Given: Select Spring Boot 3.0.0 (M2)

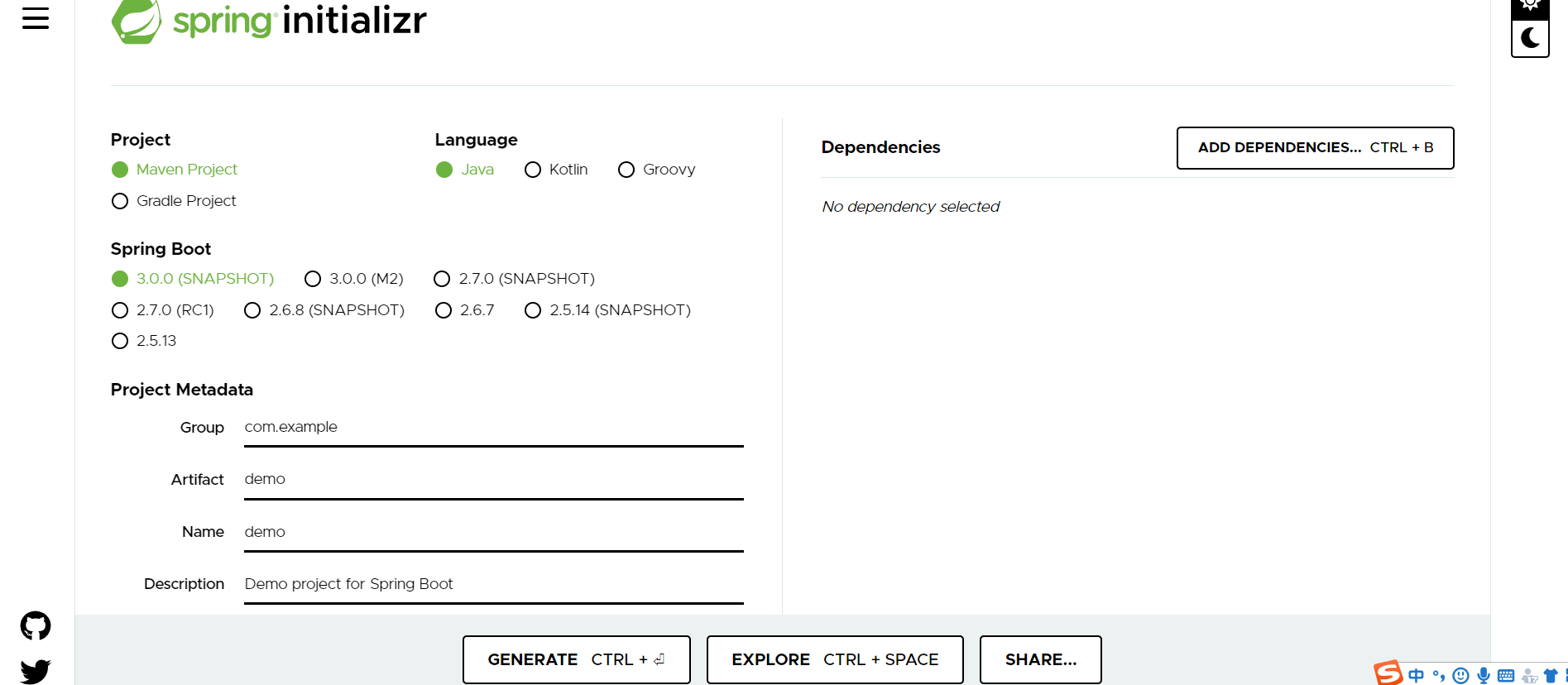Looking at the screenshot, I should pyautogui.click(x=353, y=279).
